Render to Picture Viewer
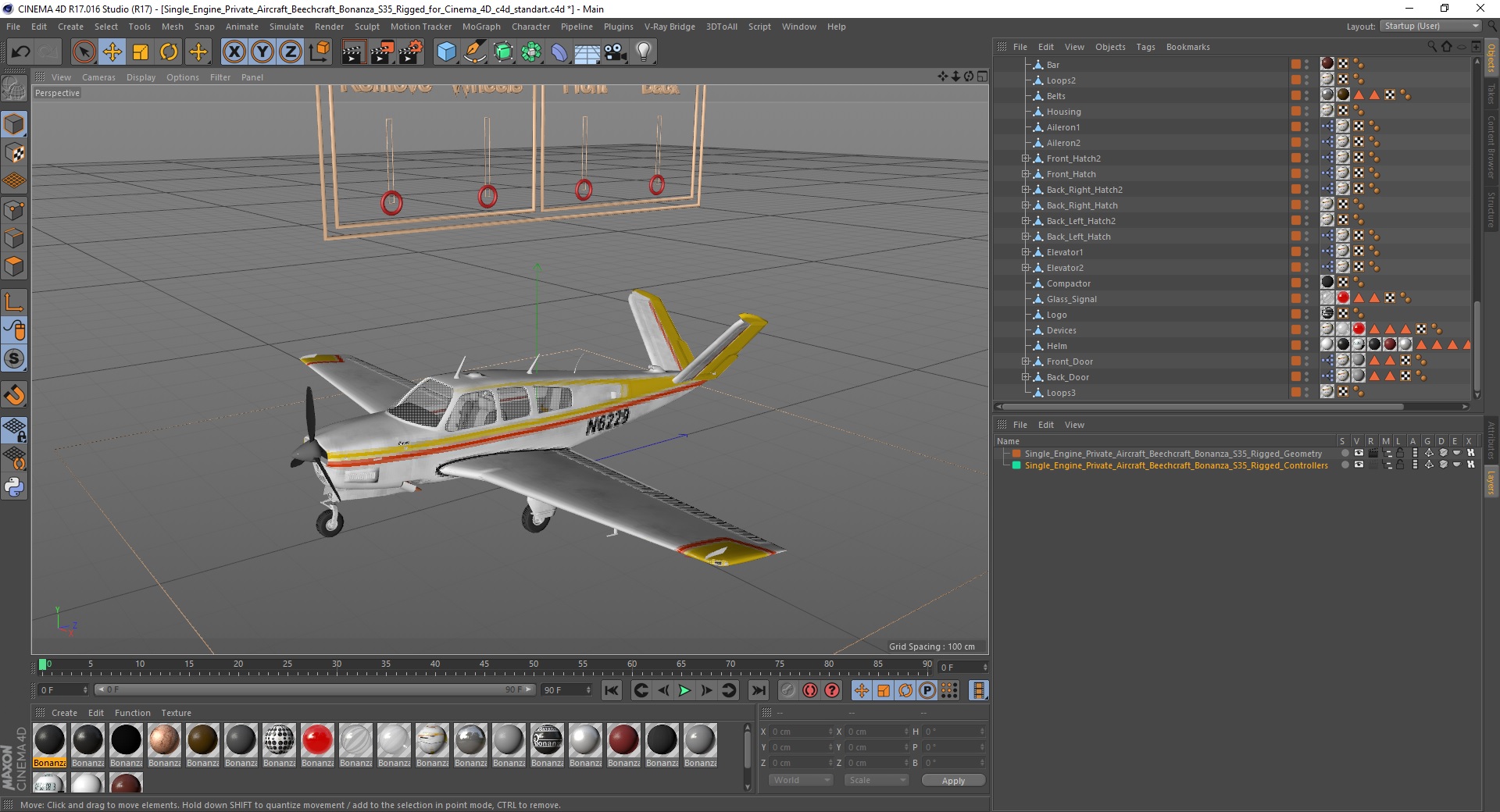The width and height of the screenshot is (1500, 812). [x=381, y=52]
